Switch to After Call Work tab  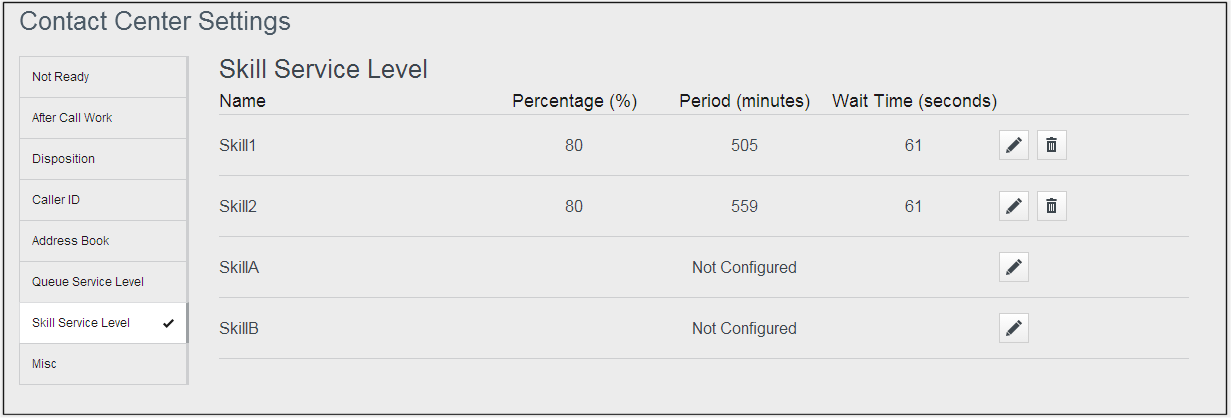(x=103, y=118)
